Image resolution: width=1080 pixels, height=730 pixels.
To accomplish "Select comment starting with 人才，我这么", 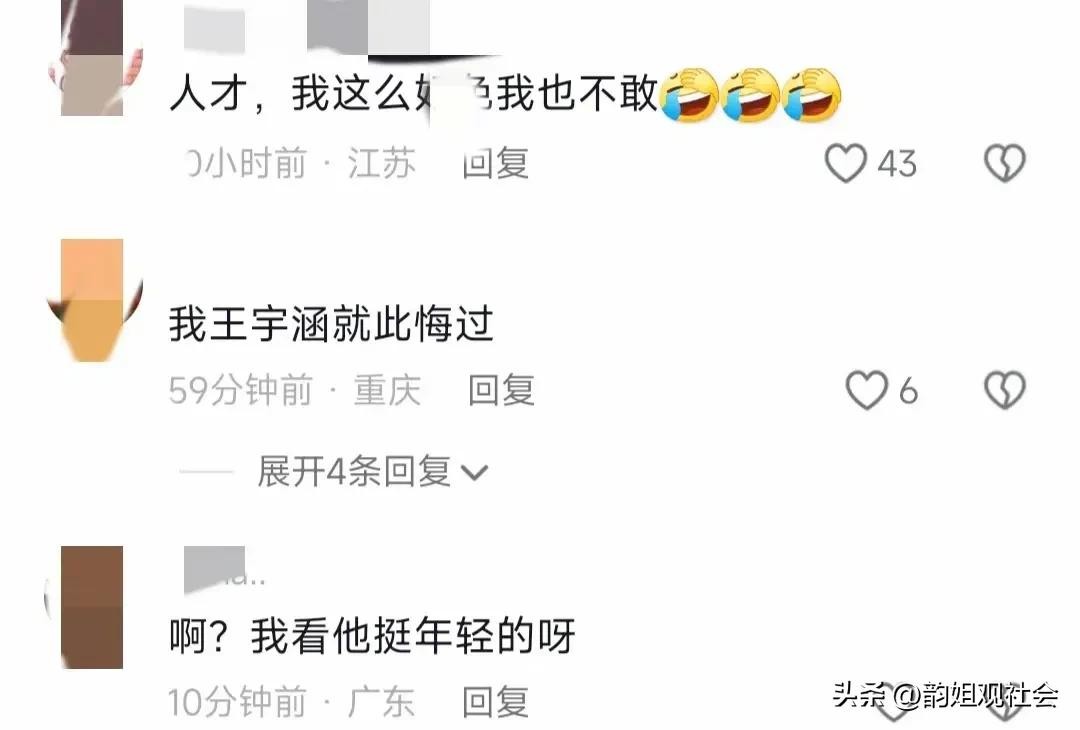I will 505,94.
